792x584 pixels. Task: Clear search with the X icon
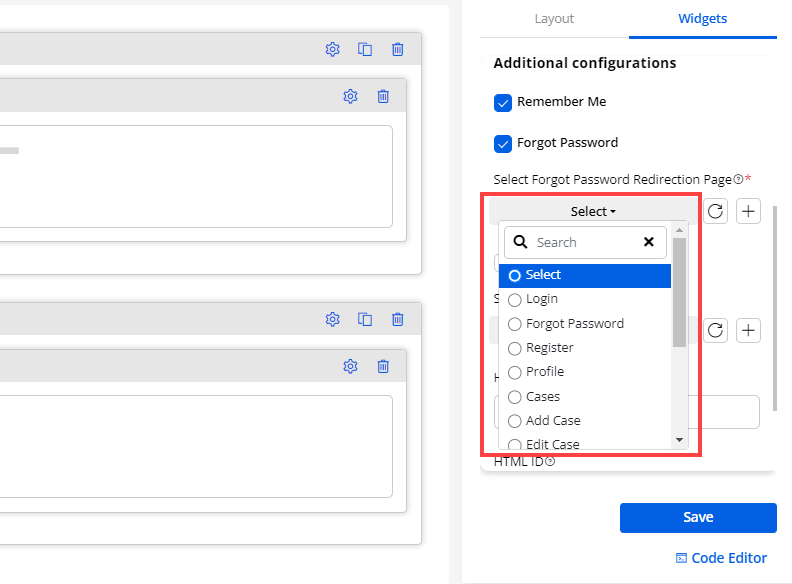(648, 242)
